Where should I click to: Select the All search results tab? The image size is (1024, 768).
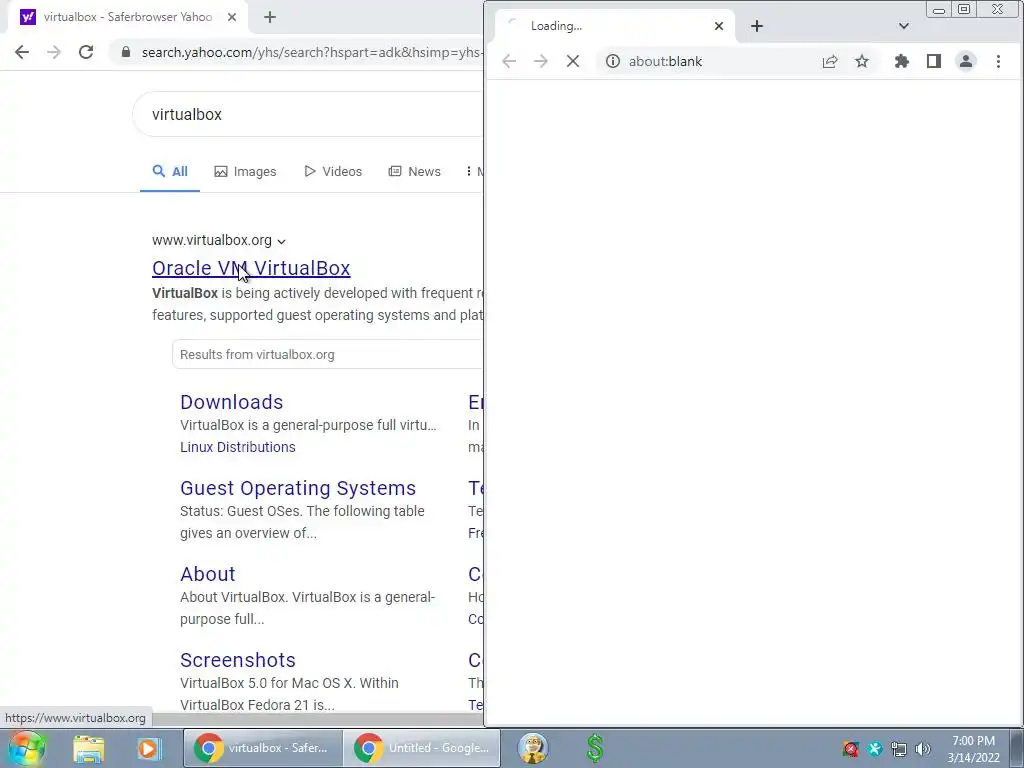pos(170,171)
